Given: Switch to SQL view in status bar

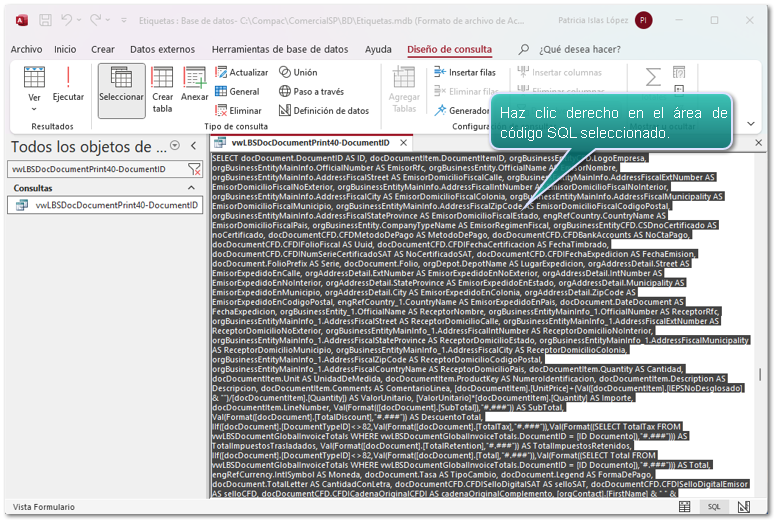Looking at the screenshot, I should (x=714, y=507).
